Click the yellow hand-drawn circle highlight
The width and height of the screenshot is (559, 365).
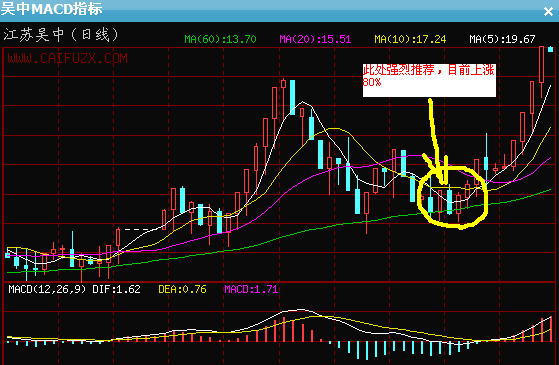click(x=452, y=197)
